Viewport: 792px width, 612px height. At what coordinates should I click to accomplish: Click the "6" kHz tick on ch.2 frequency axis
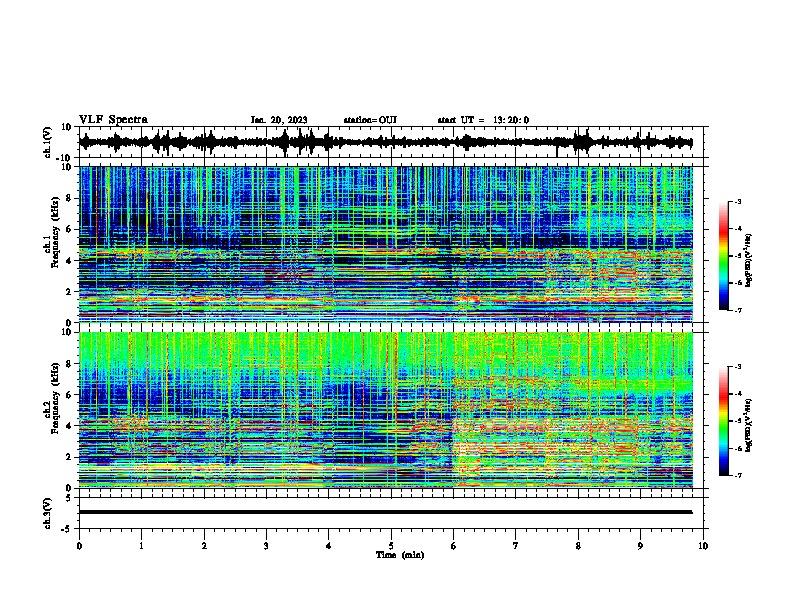coord(70,394)
